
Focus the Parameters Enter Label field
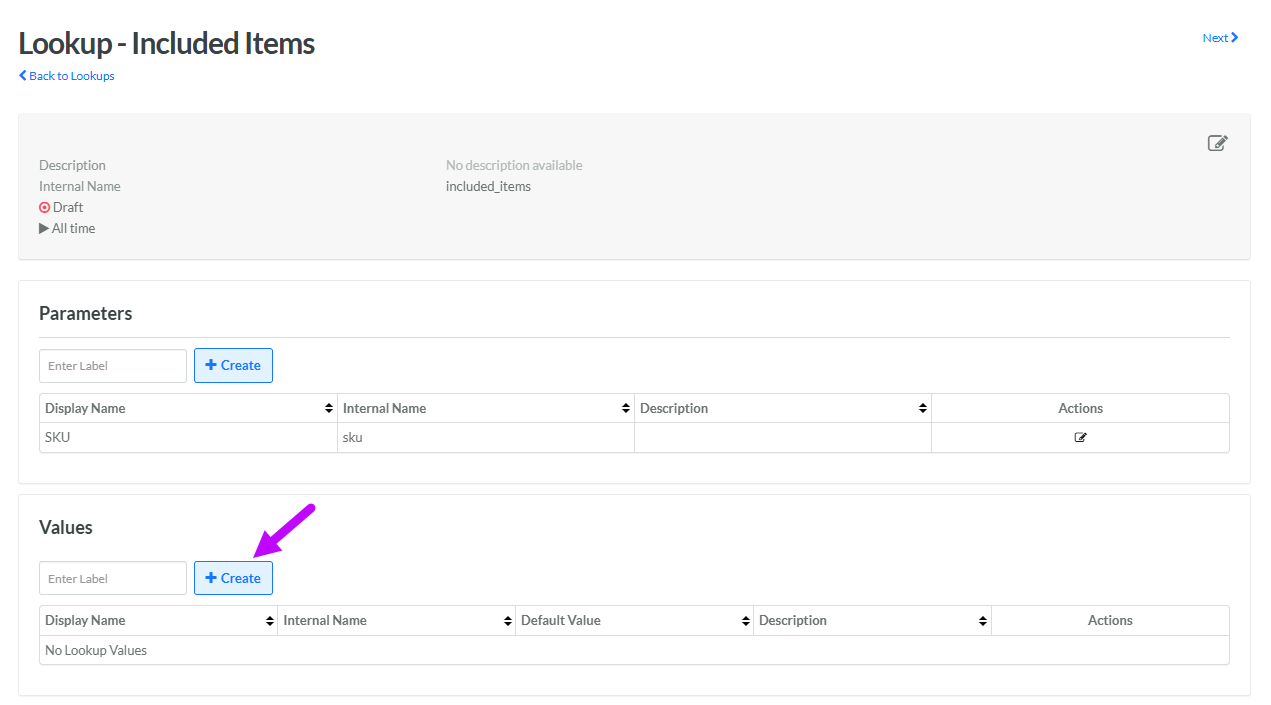tap(113, 365)
